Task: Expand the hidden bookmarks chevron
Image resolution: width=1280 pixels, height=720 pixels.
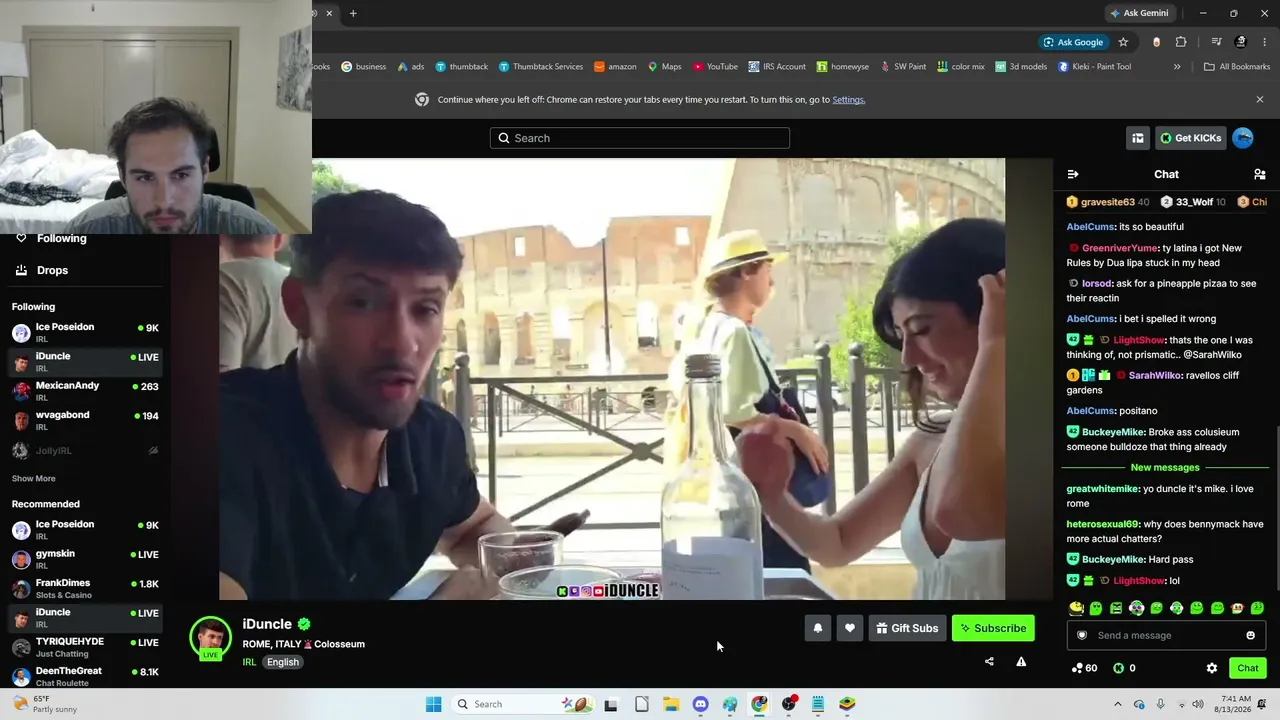Action: coord(1177,67)
